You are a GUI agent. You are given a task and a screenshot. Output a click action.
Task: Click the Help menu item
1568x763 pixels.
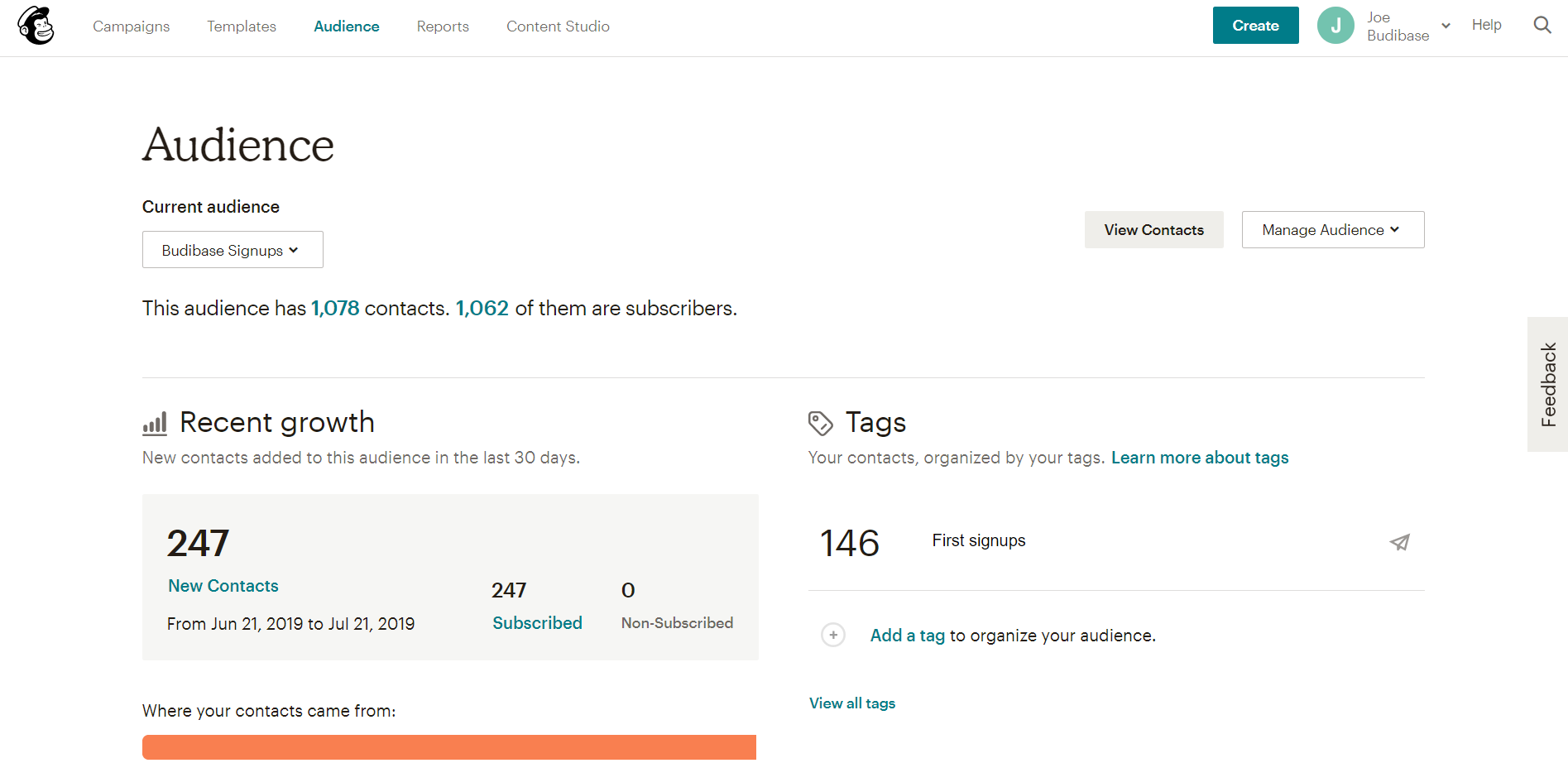tap(1486, 25)
